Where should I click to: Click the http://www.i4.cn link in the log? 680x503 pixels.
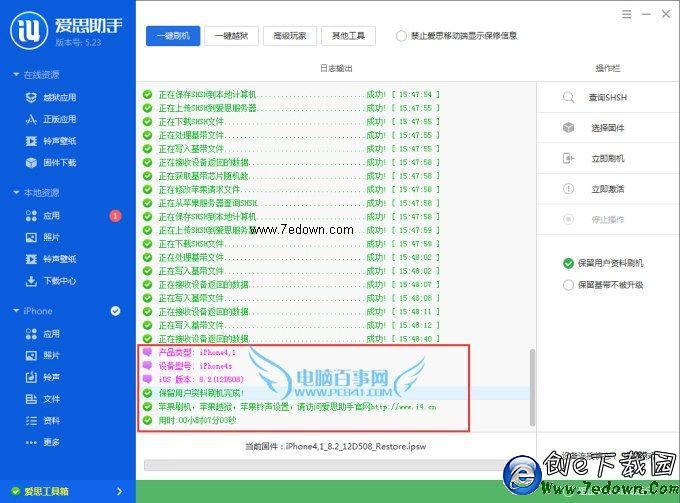point(404,407)
